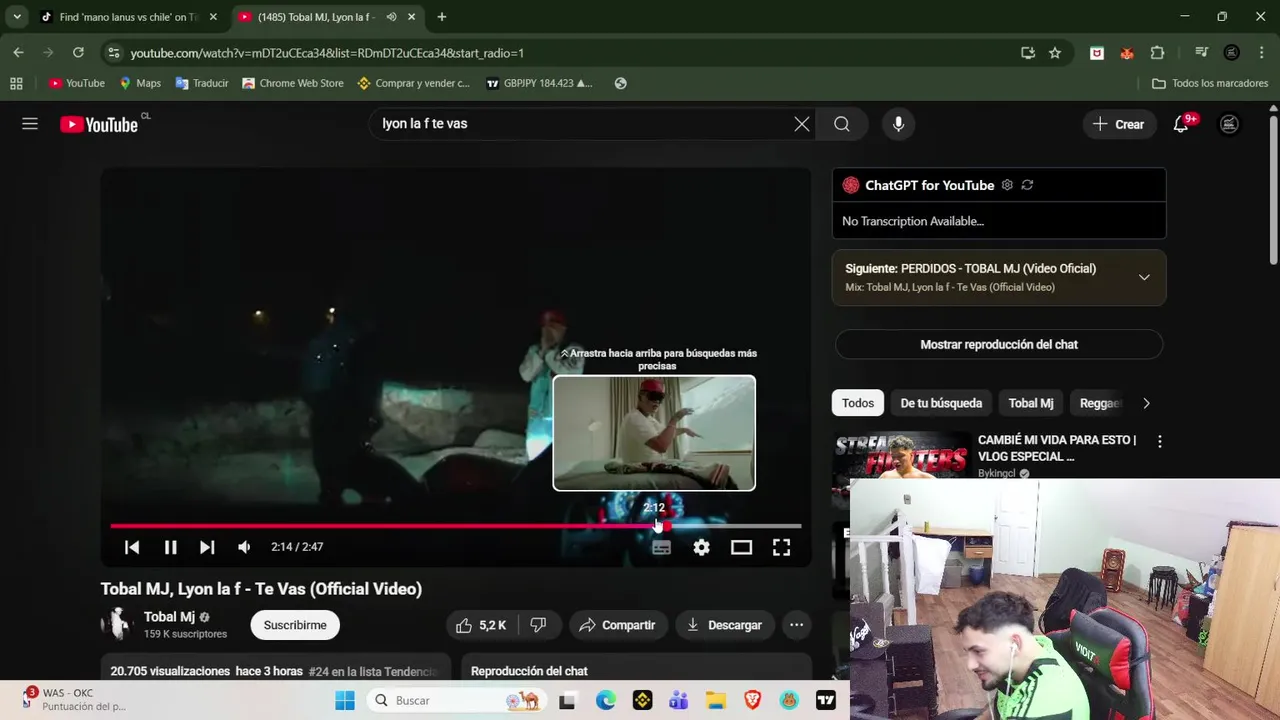Open the player settings gear
This screenshot has width=1280, height=720.
click(701, 547)
